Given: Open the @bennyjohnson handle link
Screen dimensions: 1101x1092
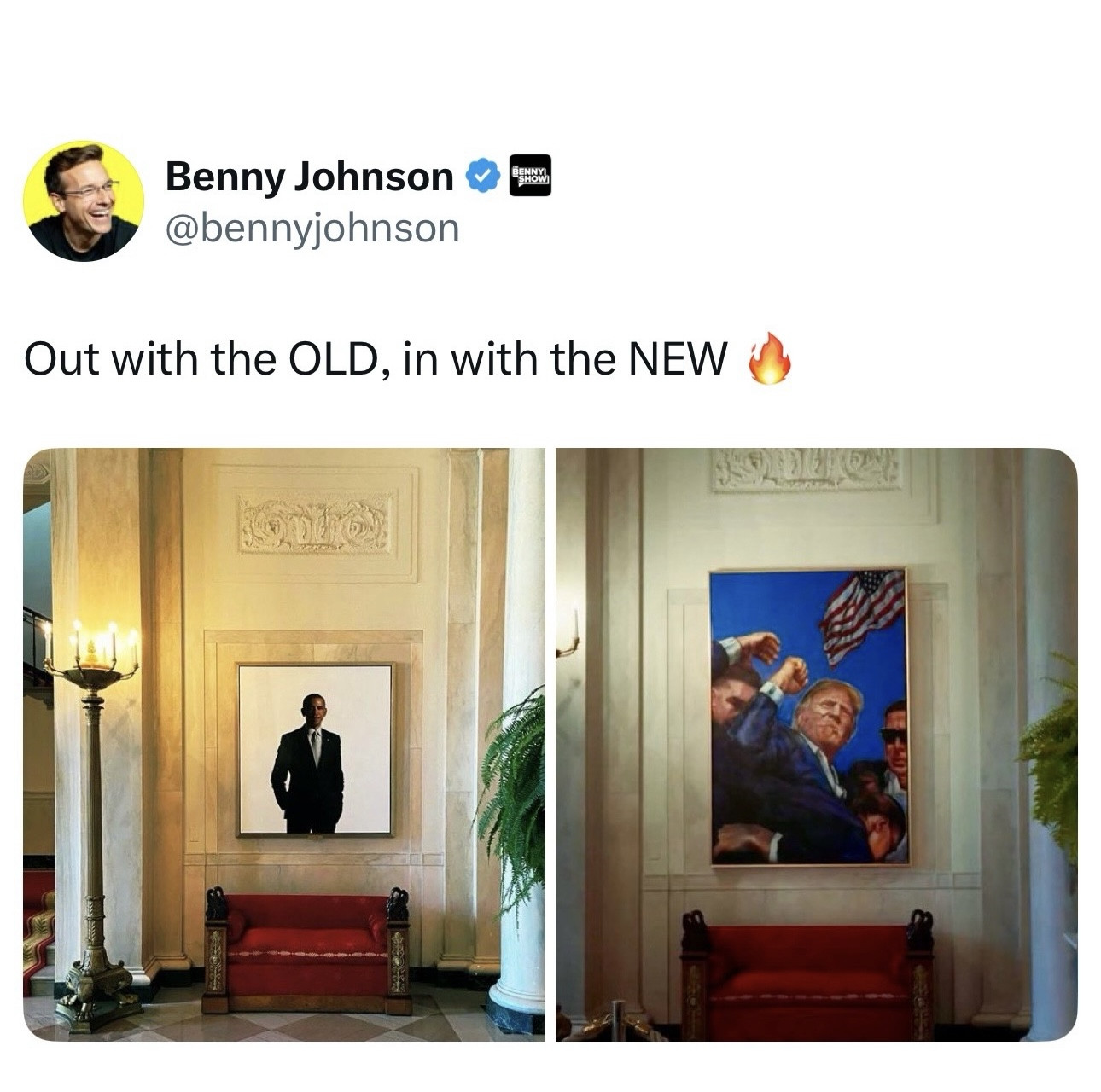Looking at the screenshot, I should pos(312,228).
